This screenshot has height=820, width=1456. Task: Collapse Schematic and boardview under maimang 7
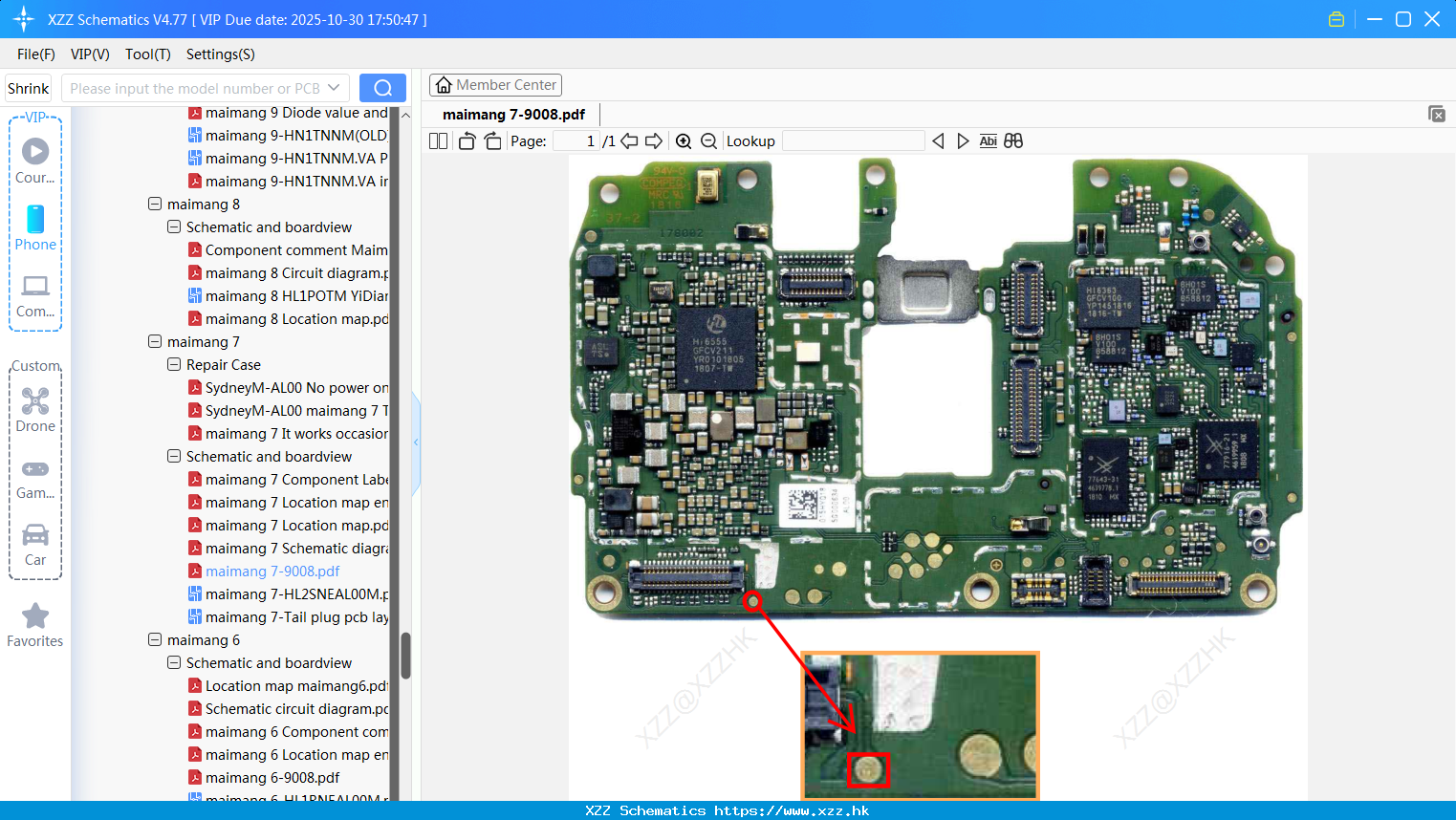coord(174,456)
